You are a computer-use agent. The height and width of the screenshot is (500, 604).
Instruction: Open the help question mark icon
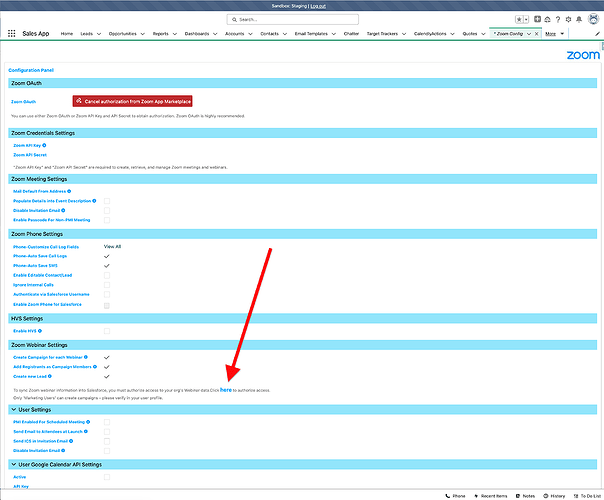558,19
